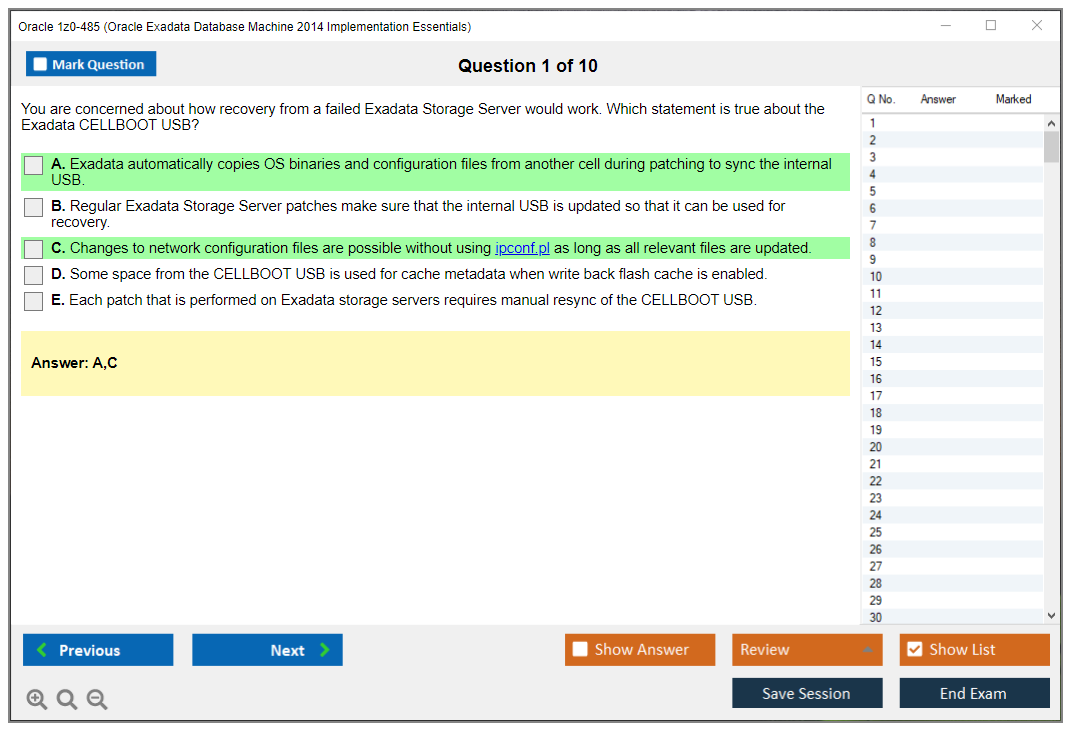Image resolution: width=1075 pixels, height=735 pixels.
Task: Select question 25 in the list
Action: pyautogui.click(x=876, y=532)
